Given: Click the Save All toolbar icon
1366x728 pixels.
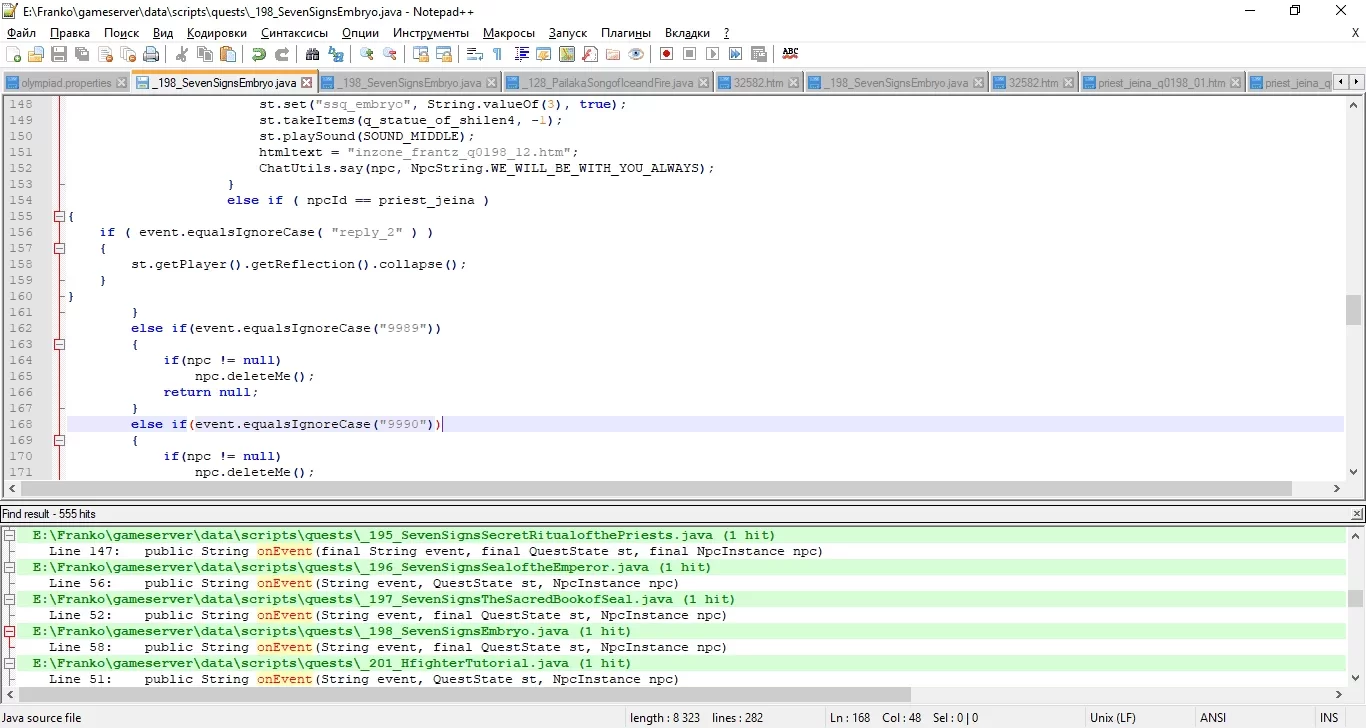Looking at the screenshot, I should (x=82, y=54).
